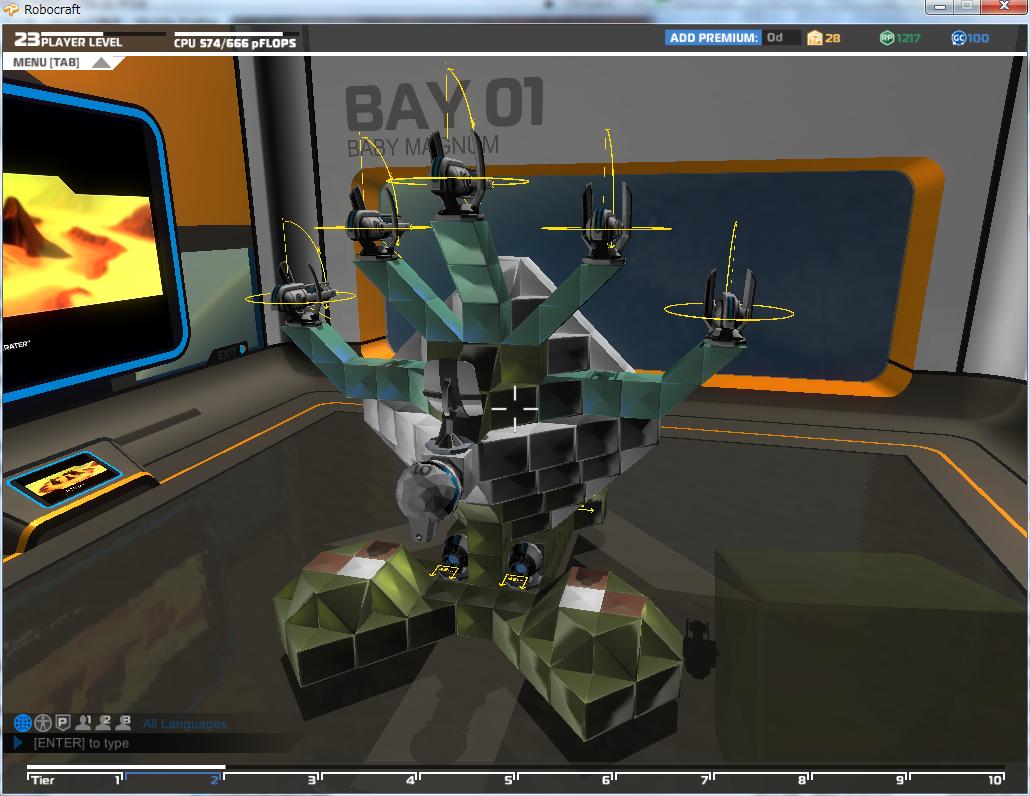This screenshot has width=1030, height=796.
Task: Click the blue GC currency icon
Action: [958, 38]
